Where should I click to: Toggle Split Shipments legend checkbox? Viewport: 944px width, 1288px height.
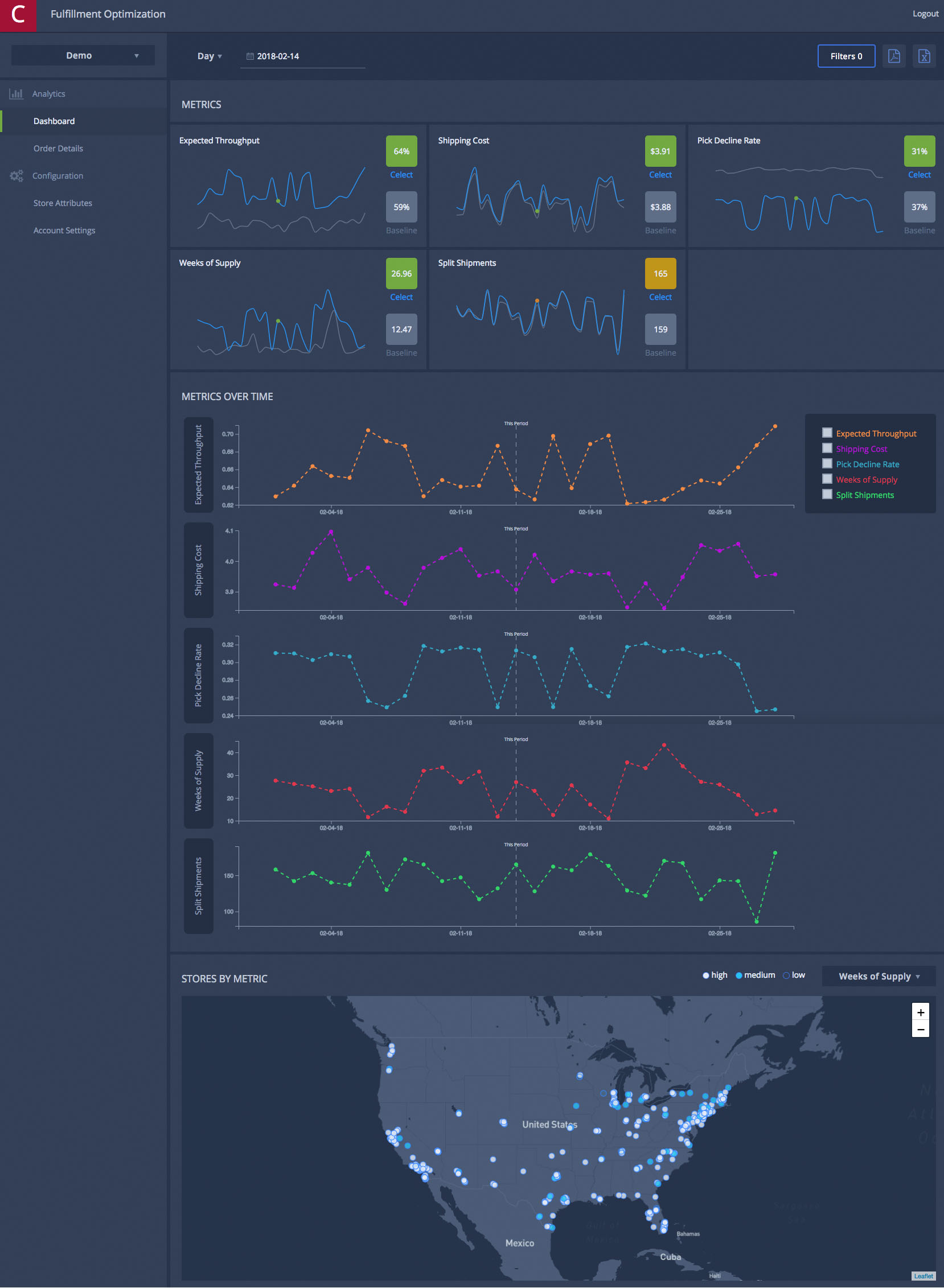point(826,495)
